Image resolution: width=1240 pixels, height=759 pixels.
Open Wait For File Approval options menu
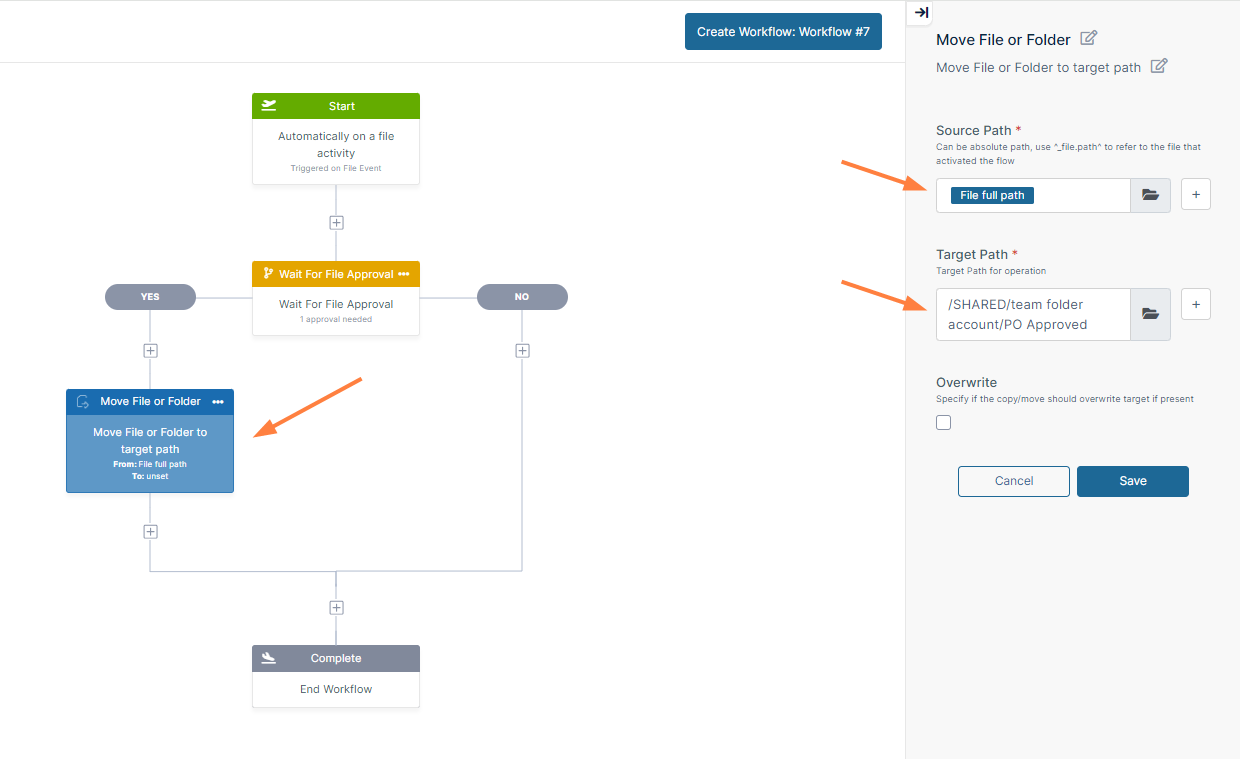tap(404, 274)
